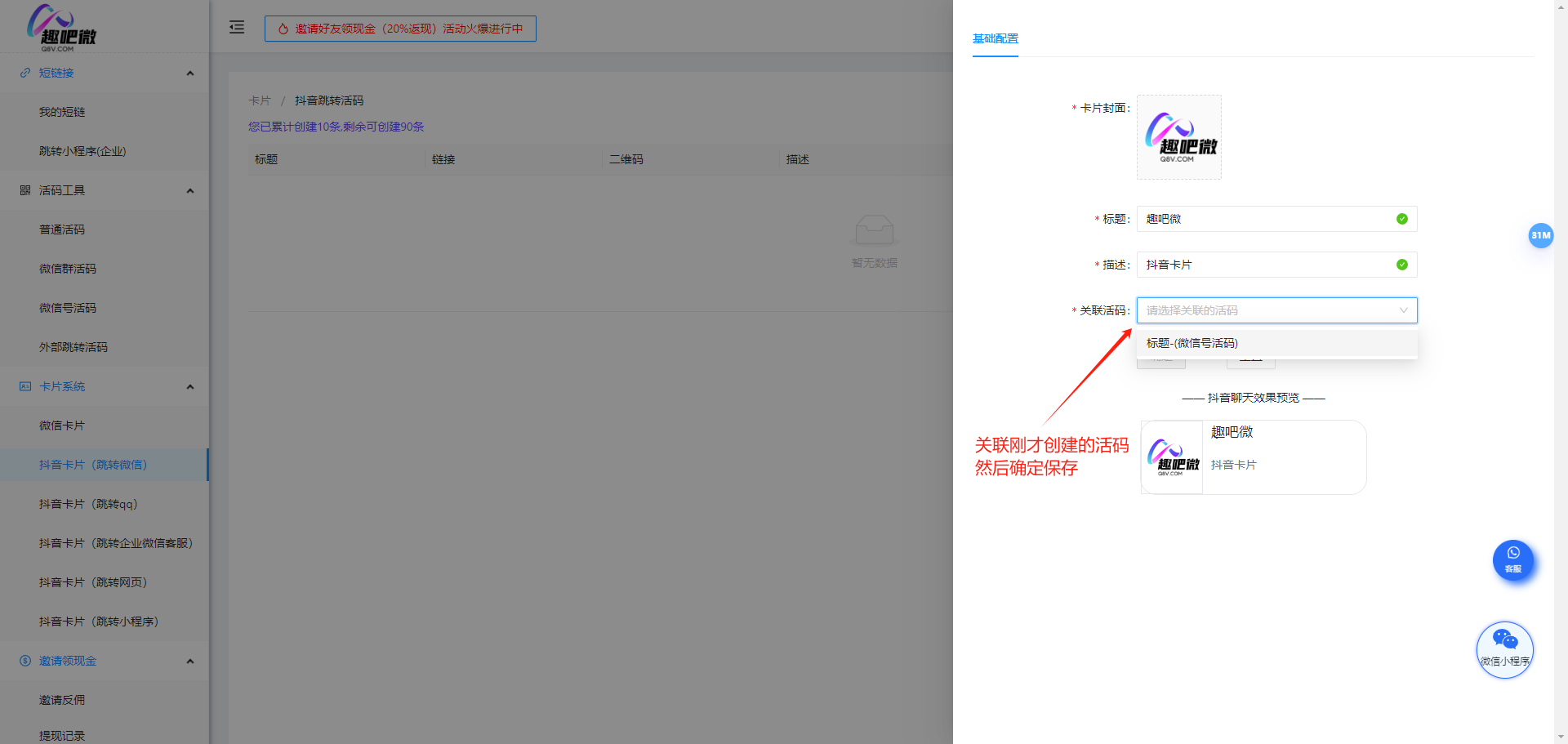Click the 抖音跳转活码 breadcrumb
Image resolution: width=1568 pixels, height=744 pixels.
(x=329, y=100)
